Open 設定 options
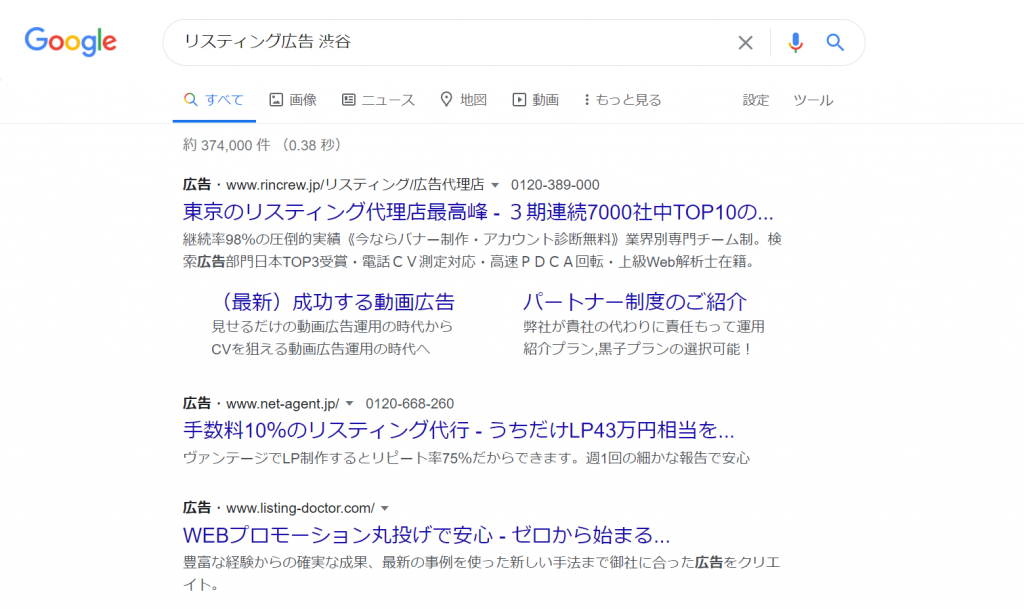The width and height of the screenshot is (1024, 609). (x=756, y=100)
